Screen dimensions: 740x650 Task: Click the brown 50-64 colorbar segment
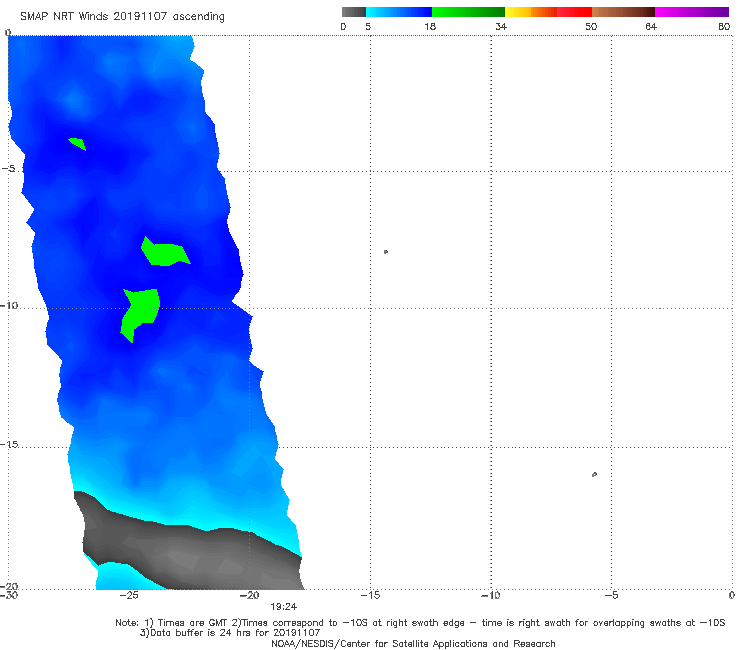click(x=623, y=12)
